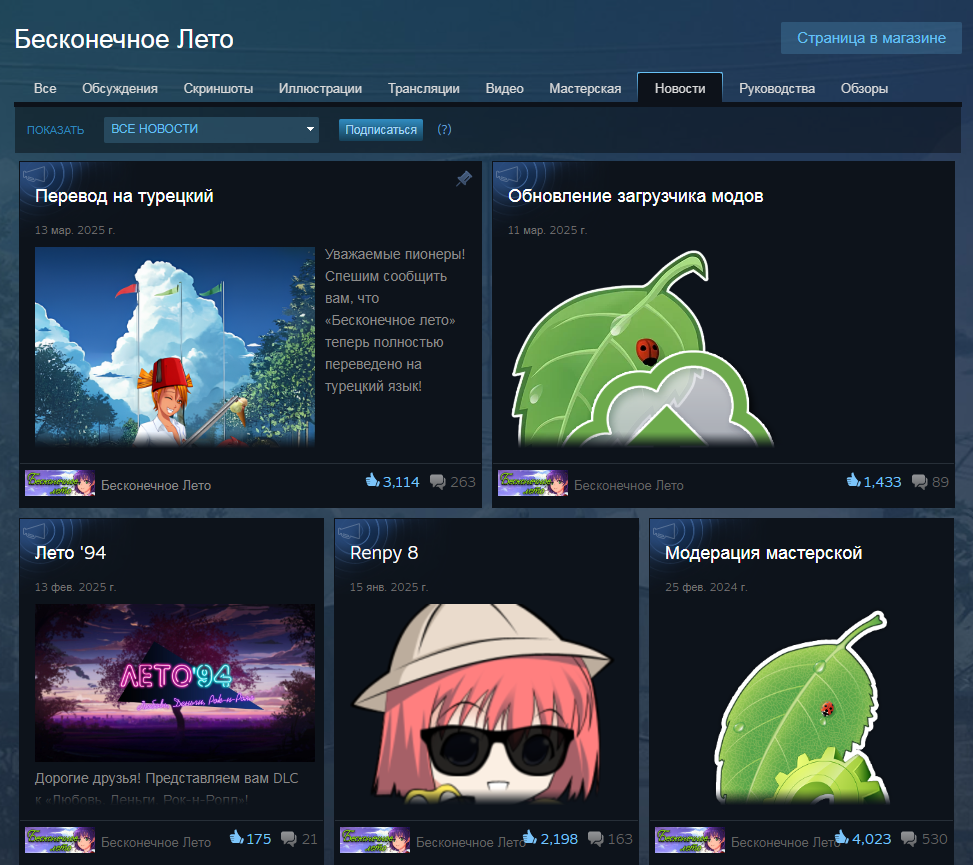
Task: Click group avatar under the Renpy 8 post
Action: point(375,840)
